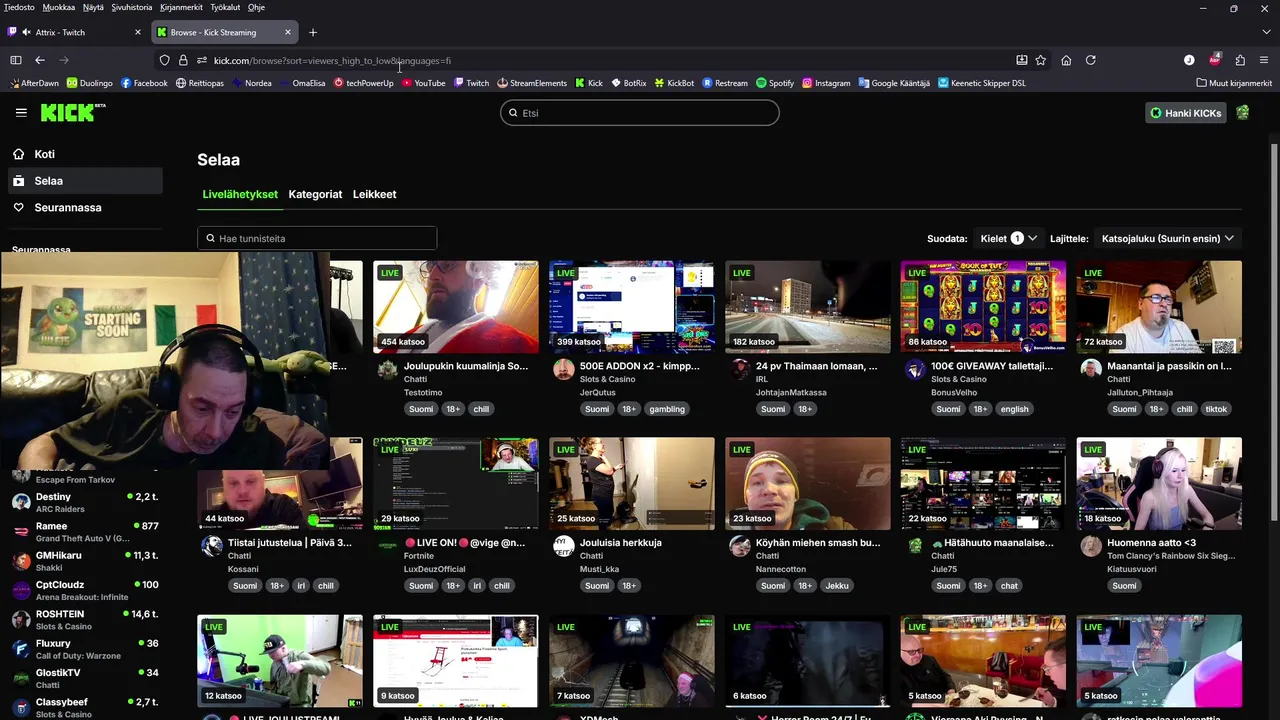
Task: Open the 500E ADDON x2 stream thumbnail
Action: coord(632,307)
